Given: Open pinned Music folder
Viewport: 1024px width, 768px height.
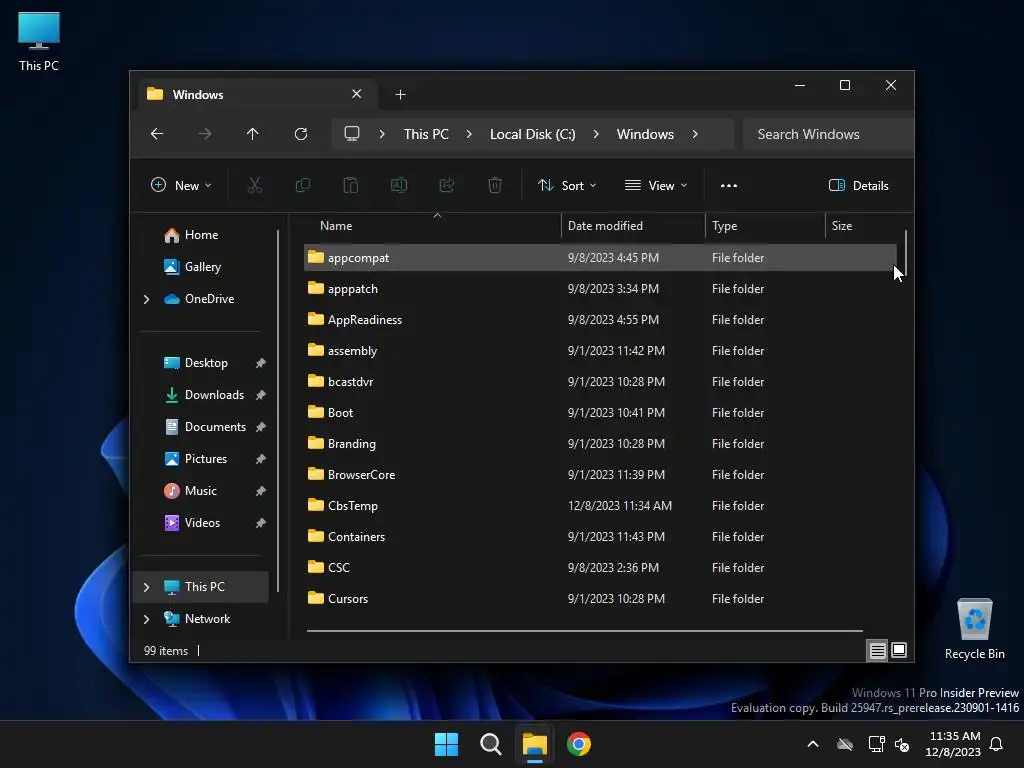Looking at the screenshot, I should click(200, 490).
